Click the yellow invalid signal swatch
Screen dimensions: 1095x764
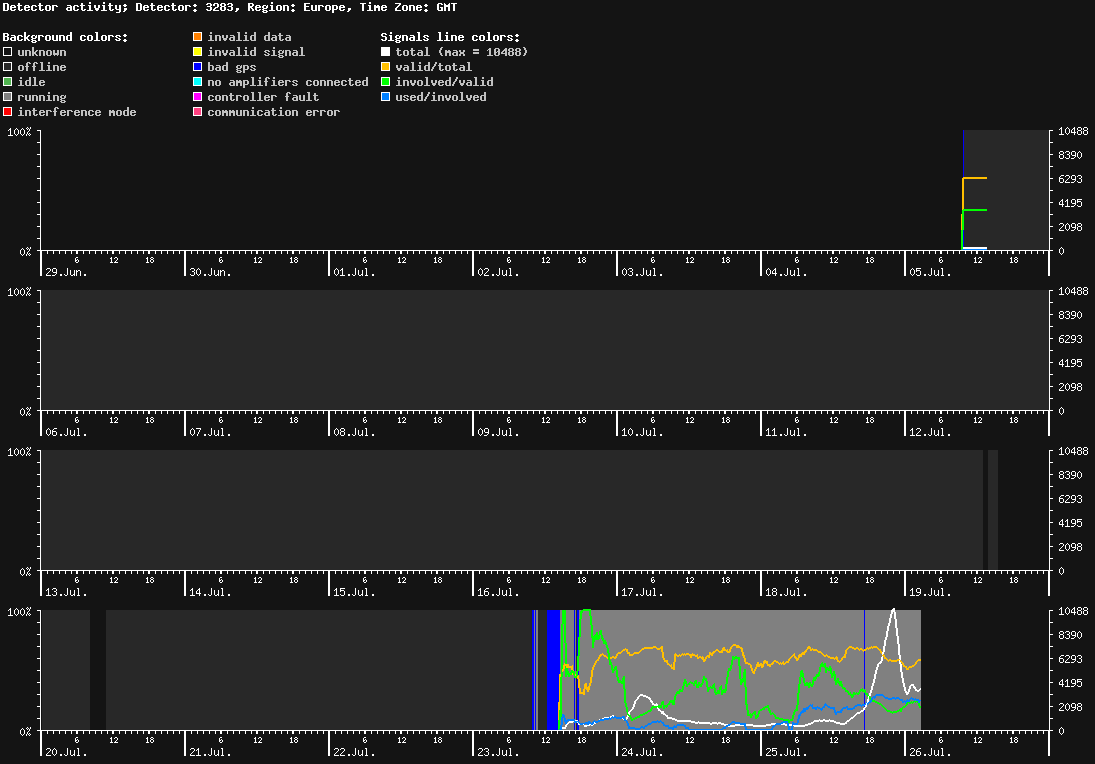click(198, 52)
